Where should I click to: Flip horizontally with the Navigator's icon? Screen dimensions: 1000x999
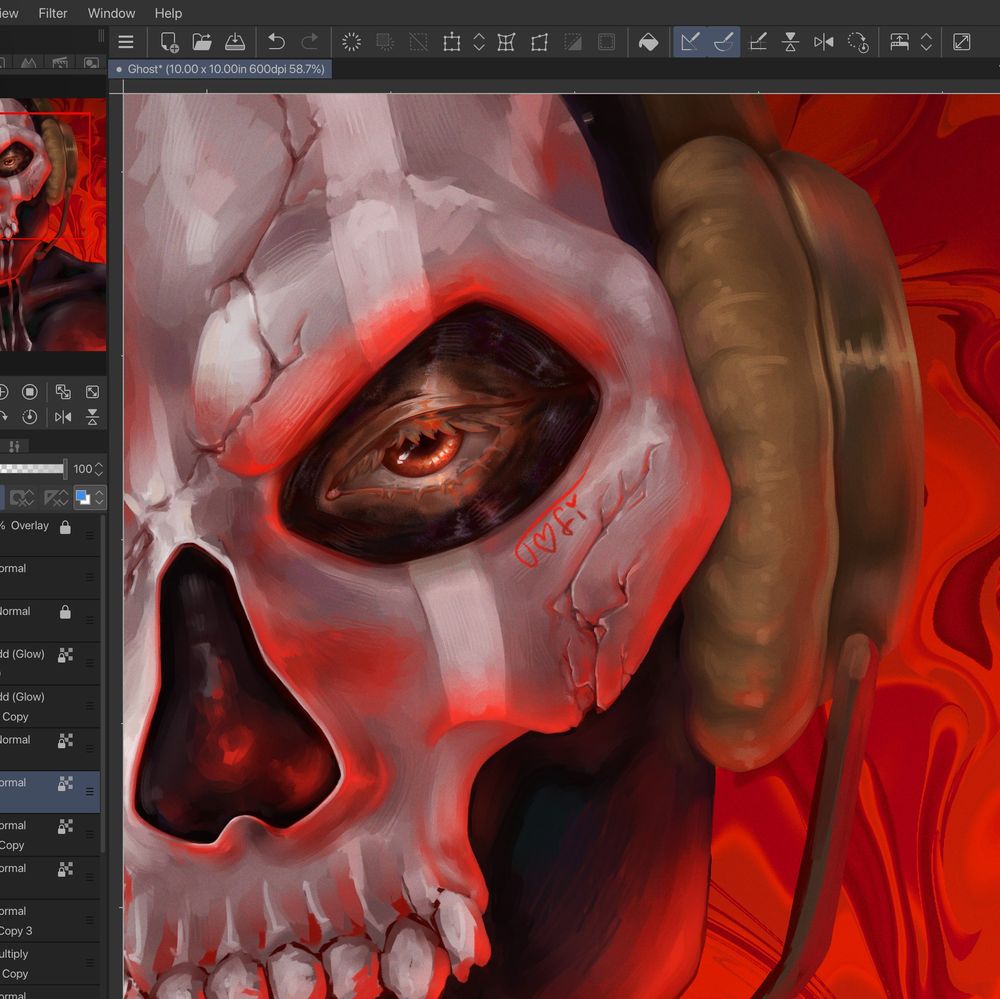coord(62,417)
